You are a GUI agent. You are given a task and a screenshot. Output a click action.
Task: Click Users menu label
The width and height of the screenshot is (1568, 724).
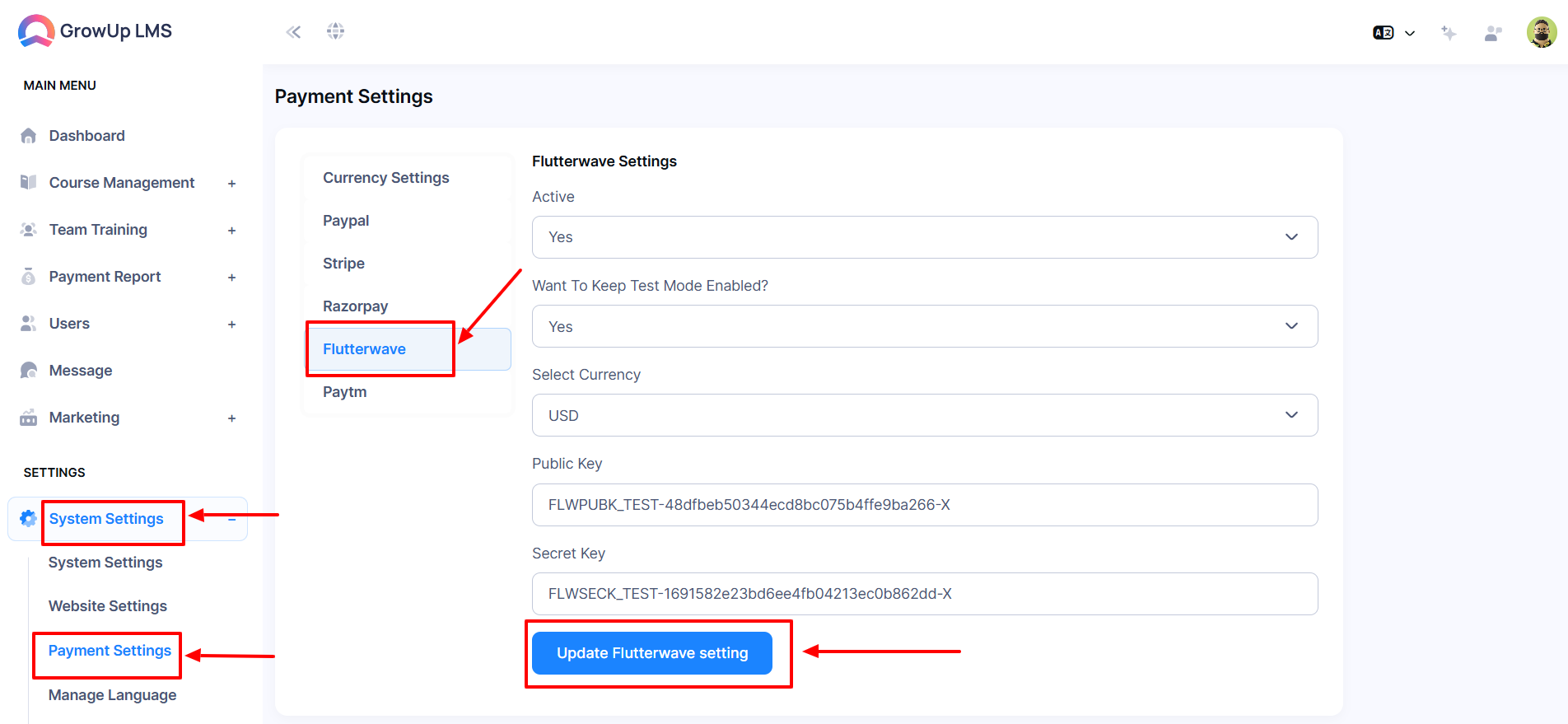click(69, 324)
